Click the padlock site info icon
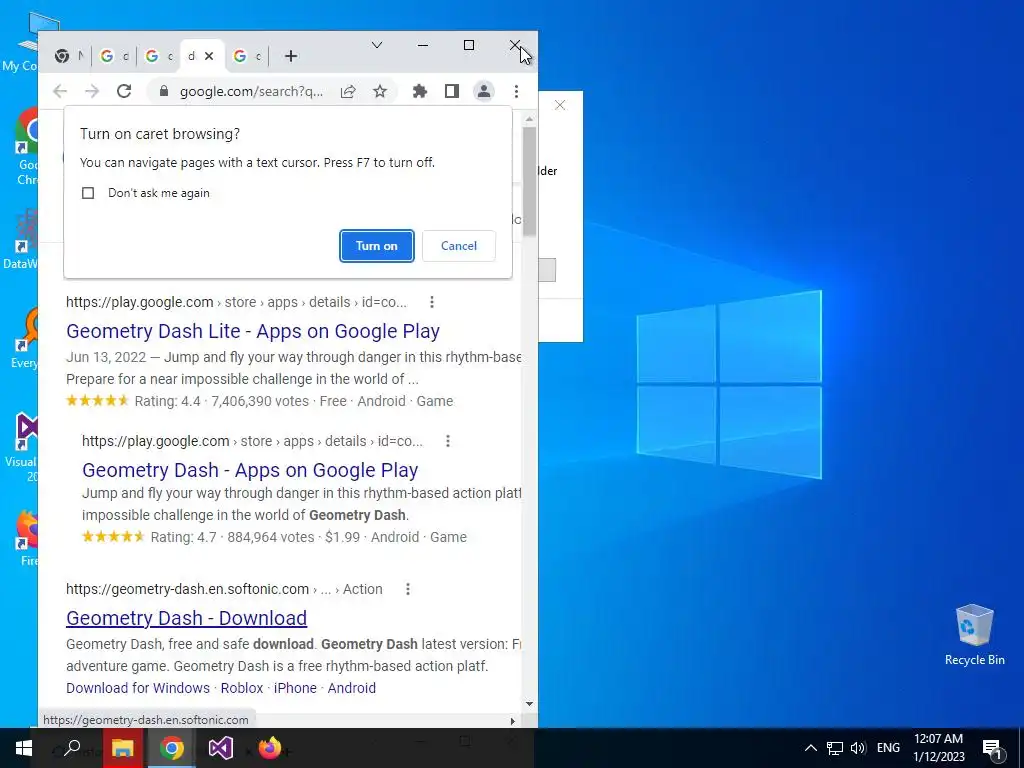Screen dimensions: 1024x768 (165, 91)
